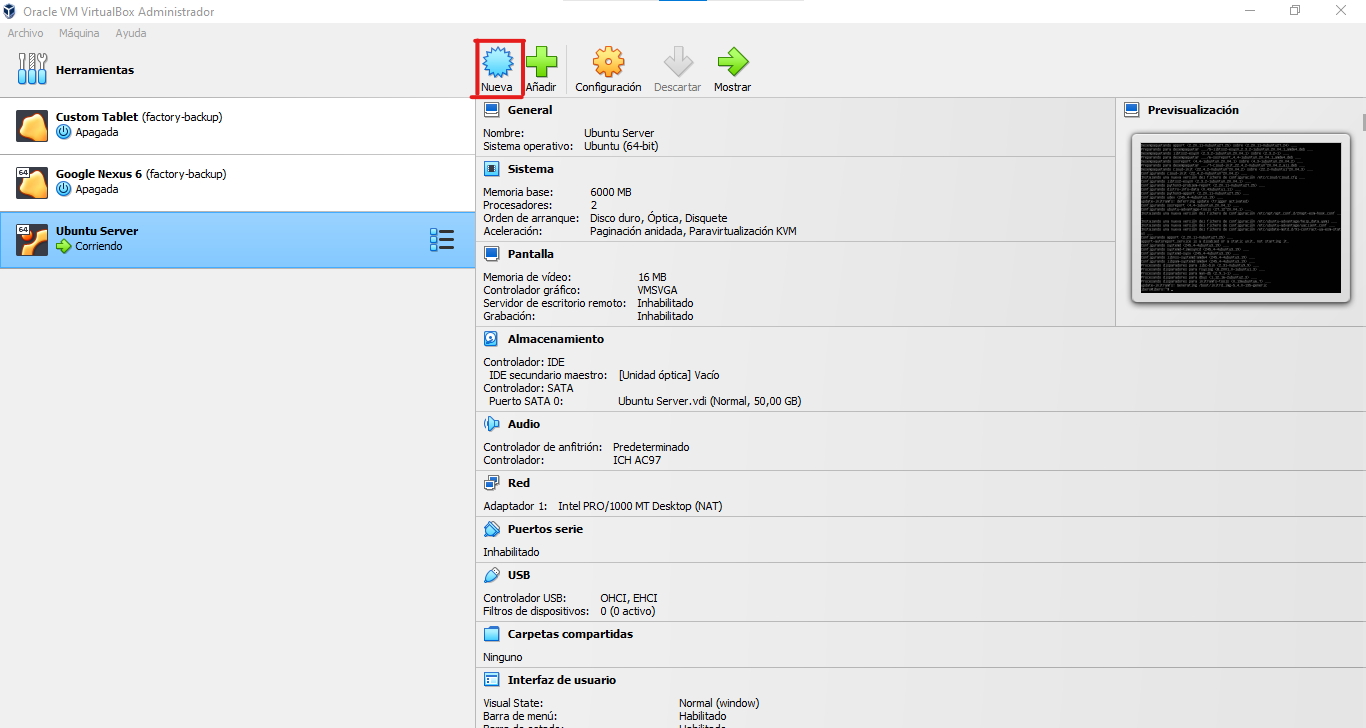Open the Ayuda menu
The height and width of the screenshot is (728, 1366).
click(x=131, y=33)
